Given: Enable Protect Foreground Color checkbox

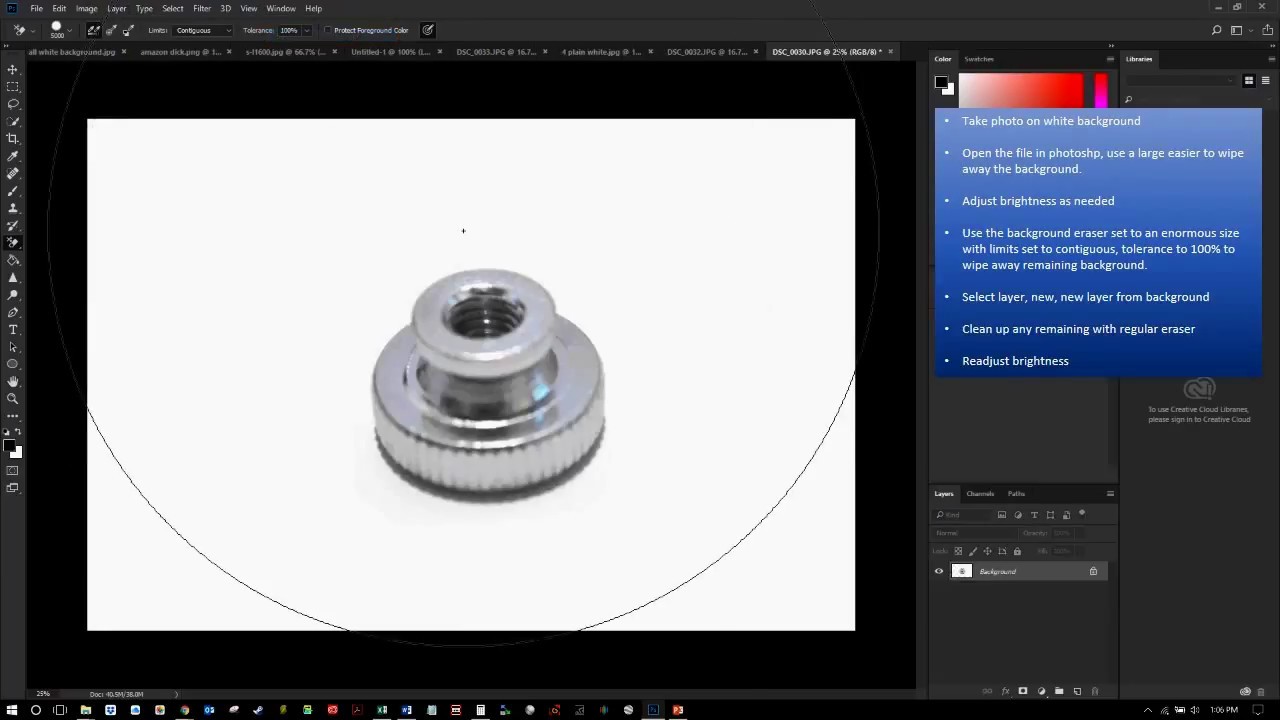Looking at the screenshot, I should coord(328,30).
